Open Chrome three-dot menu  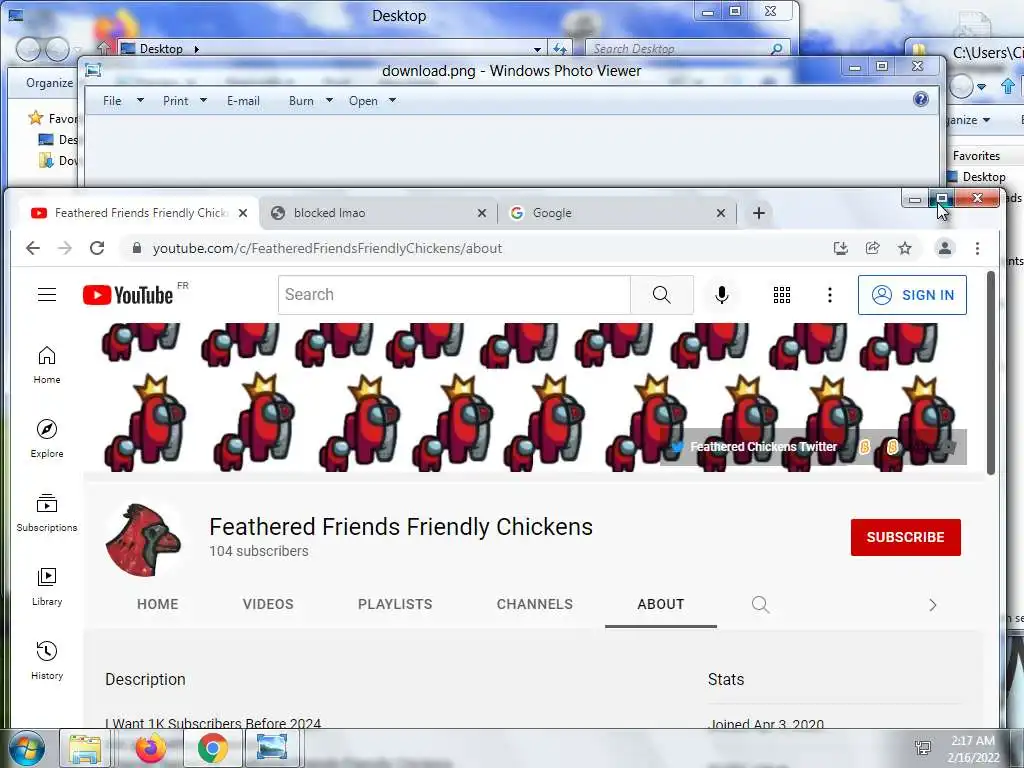tap(977, 248)
